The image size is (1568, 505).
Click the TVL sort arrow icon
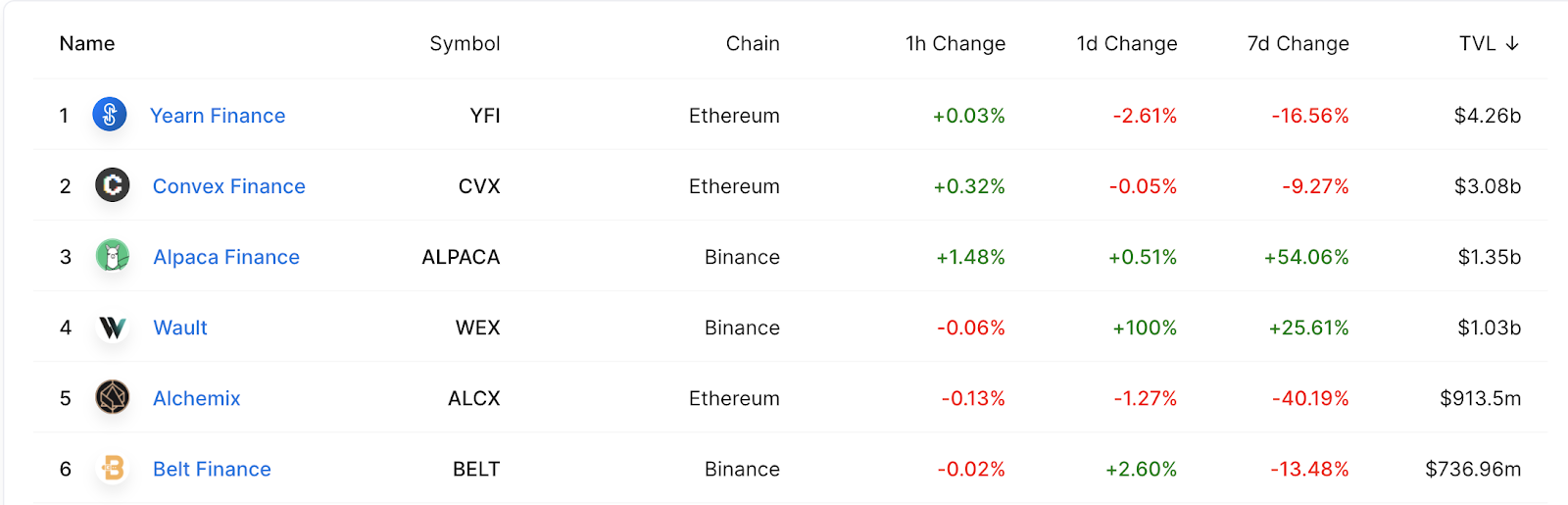click(x=1512, y=43)
